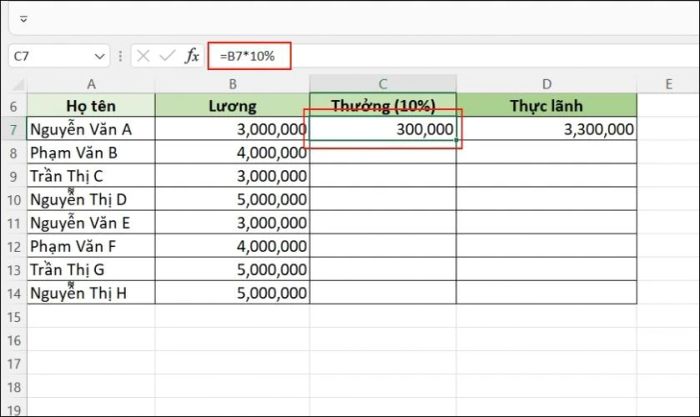Viewport: 700px width, 417px height.
Task: Select salary cell 4,000,000 for Phạm Văn F
Action: click(x=232, y=246)
